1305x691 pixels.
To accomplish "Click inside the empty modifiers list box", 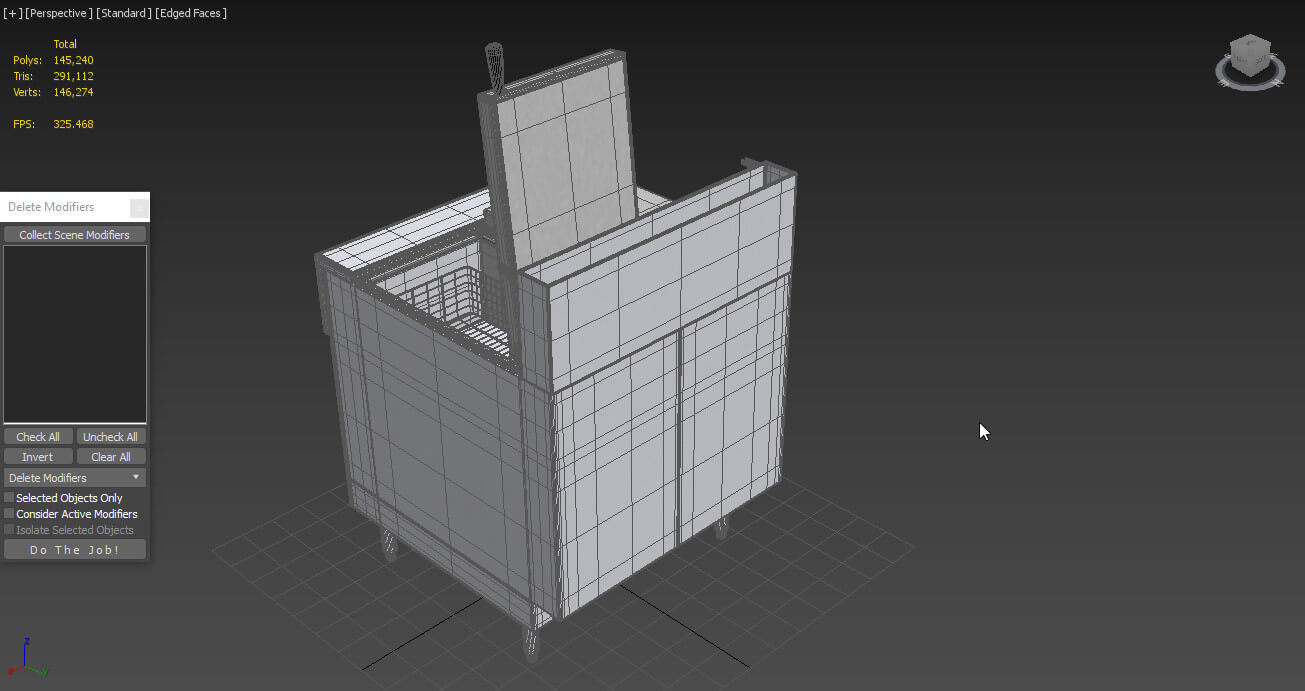I will pyautogui.click(x=75, y=334).
